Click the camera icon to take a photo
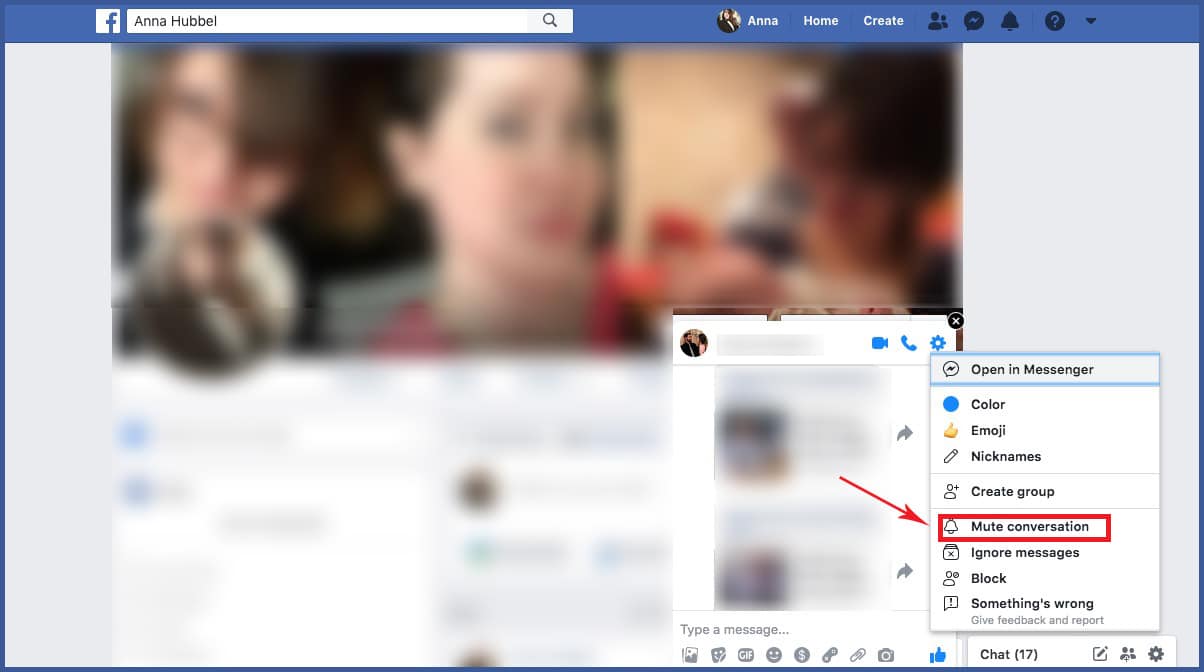The height and width of the screenshot is (672, 1204). pos(886,655)
